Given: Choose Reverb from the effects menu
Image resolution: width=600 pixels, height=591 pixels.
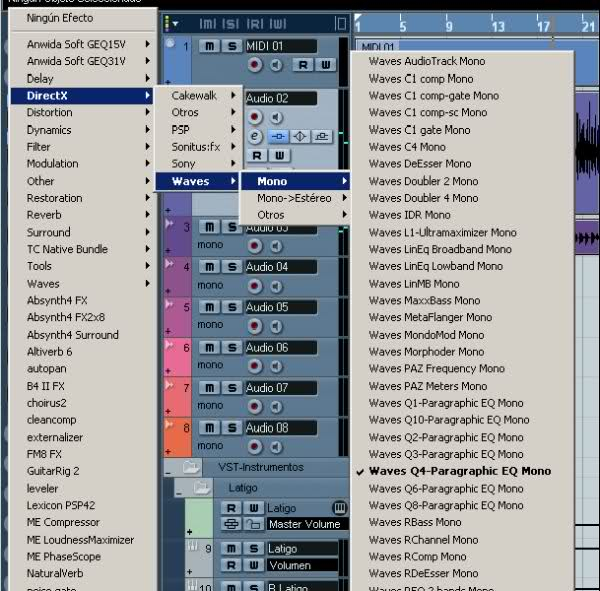Looking at the screenshot, I should click(x=44, y=215).
